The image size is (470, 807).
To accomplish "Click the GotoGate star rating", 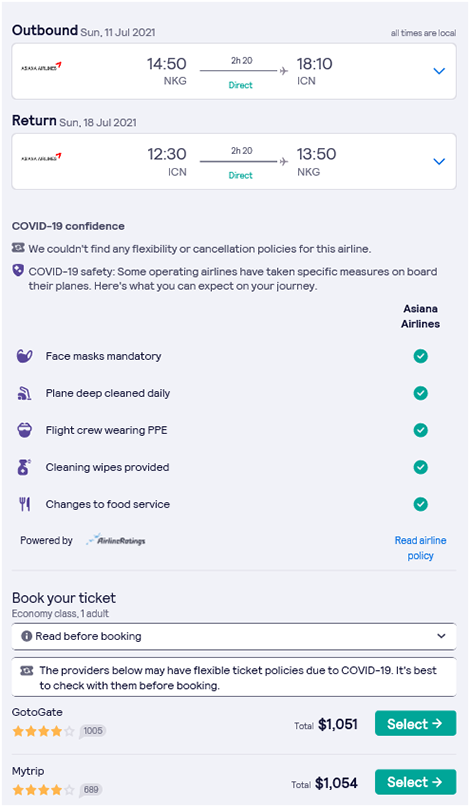I will pos(43,731).
